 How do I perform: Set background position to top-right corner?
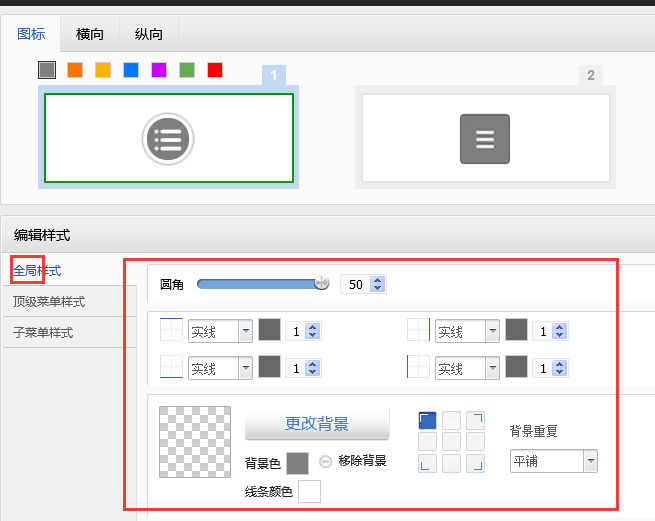coord(475,420)
